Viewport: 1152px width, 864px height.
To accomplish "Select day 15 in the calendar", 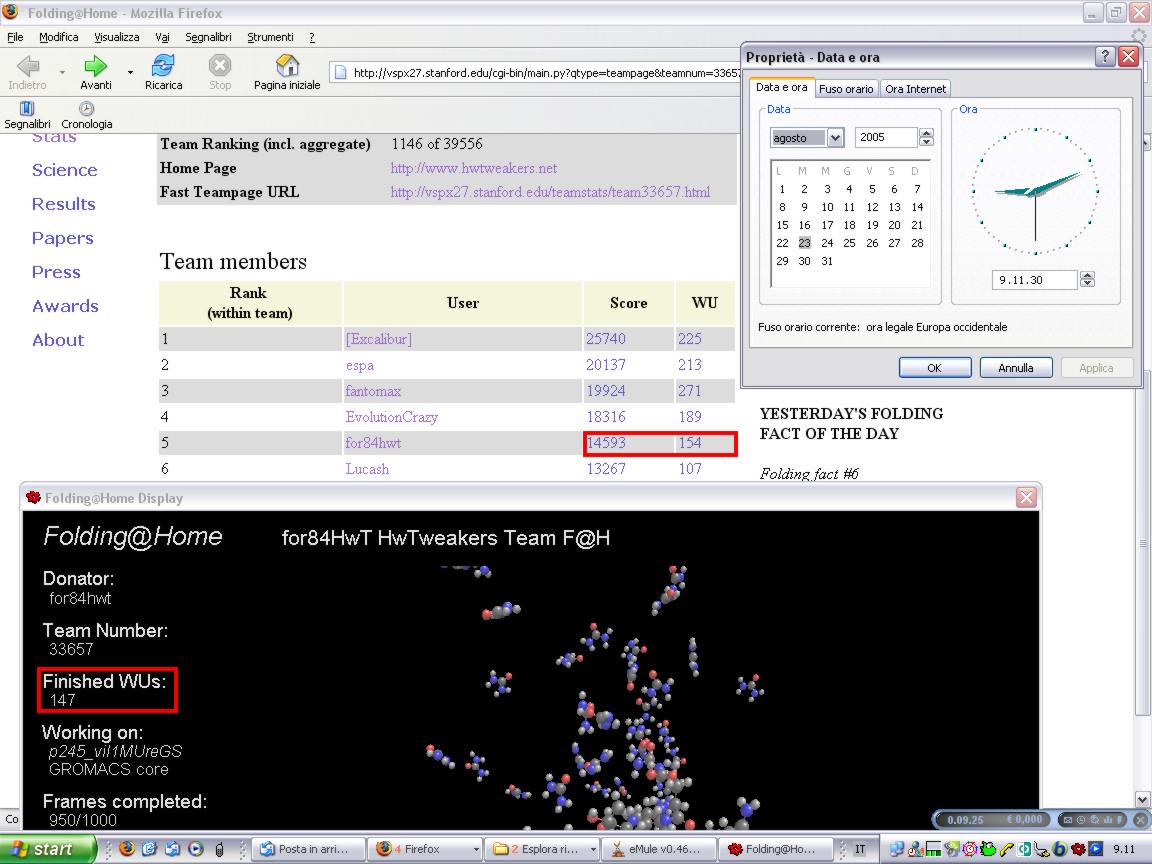I will 782,225.
